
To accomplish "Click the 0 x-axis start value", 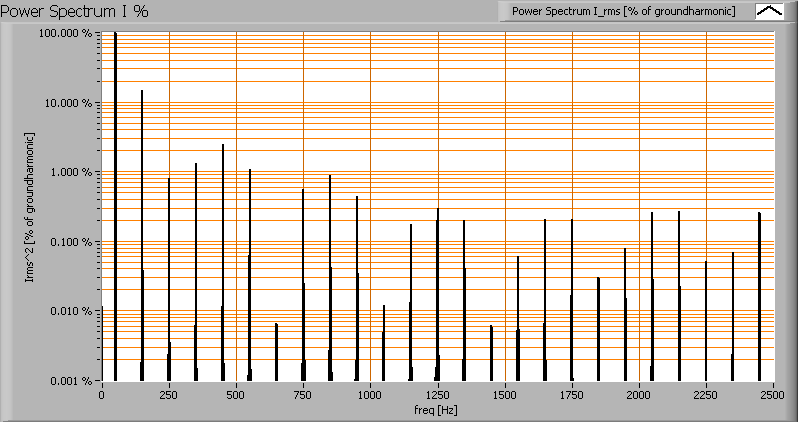I will [101, 395].
